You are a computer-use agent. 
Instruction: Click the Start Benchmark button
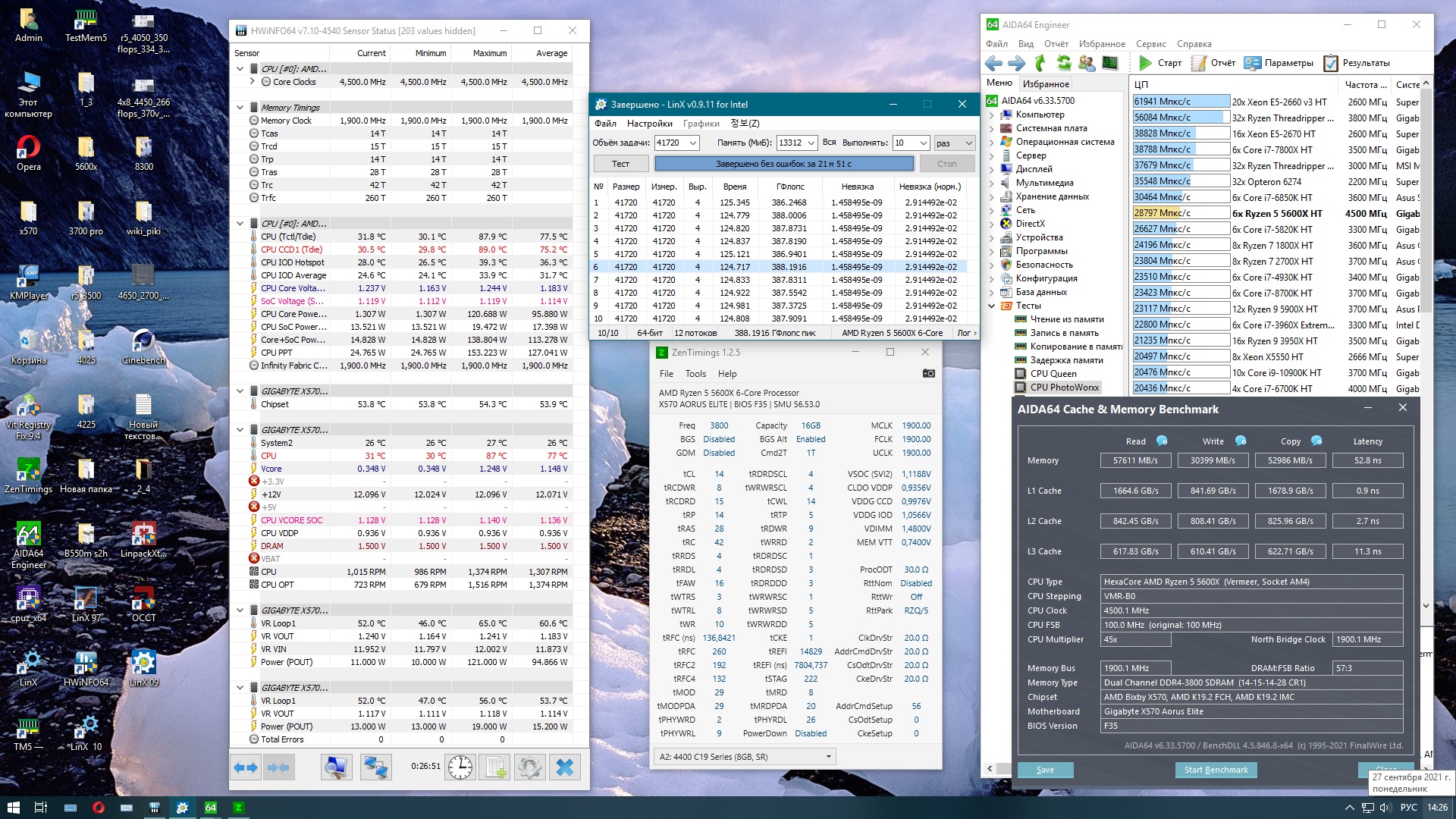(x=1216, y=770)
